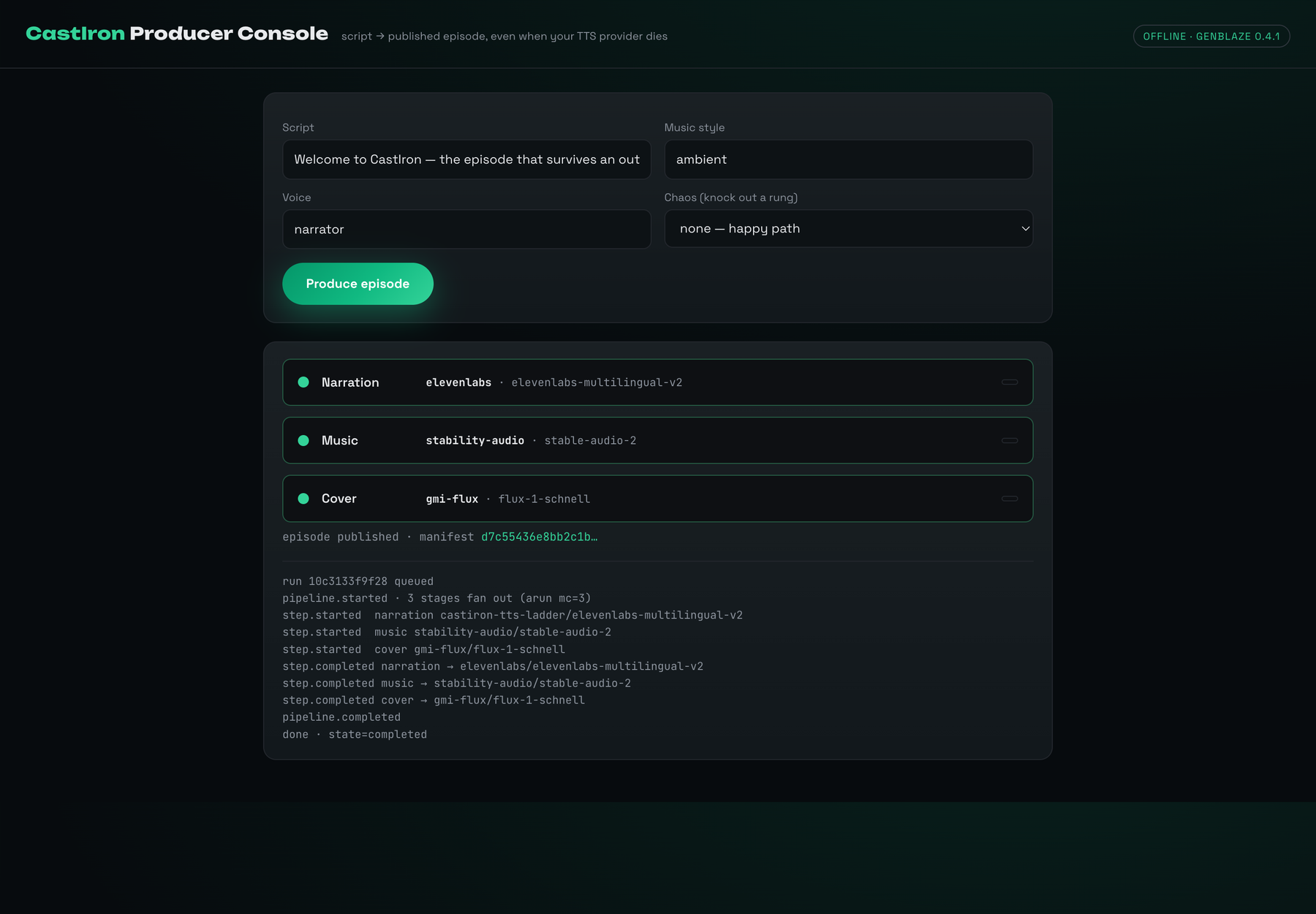Click the Produce episode button

(x=358, y=284)
